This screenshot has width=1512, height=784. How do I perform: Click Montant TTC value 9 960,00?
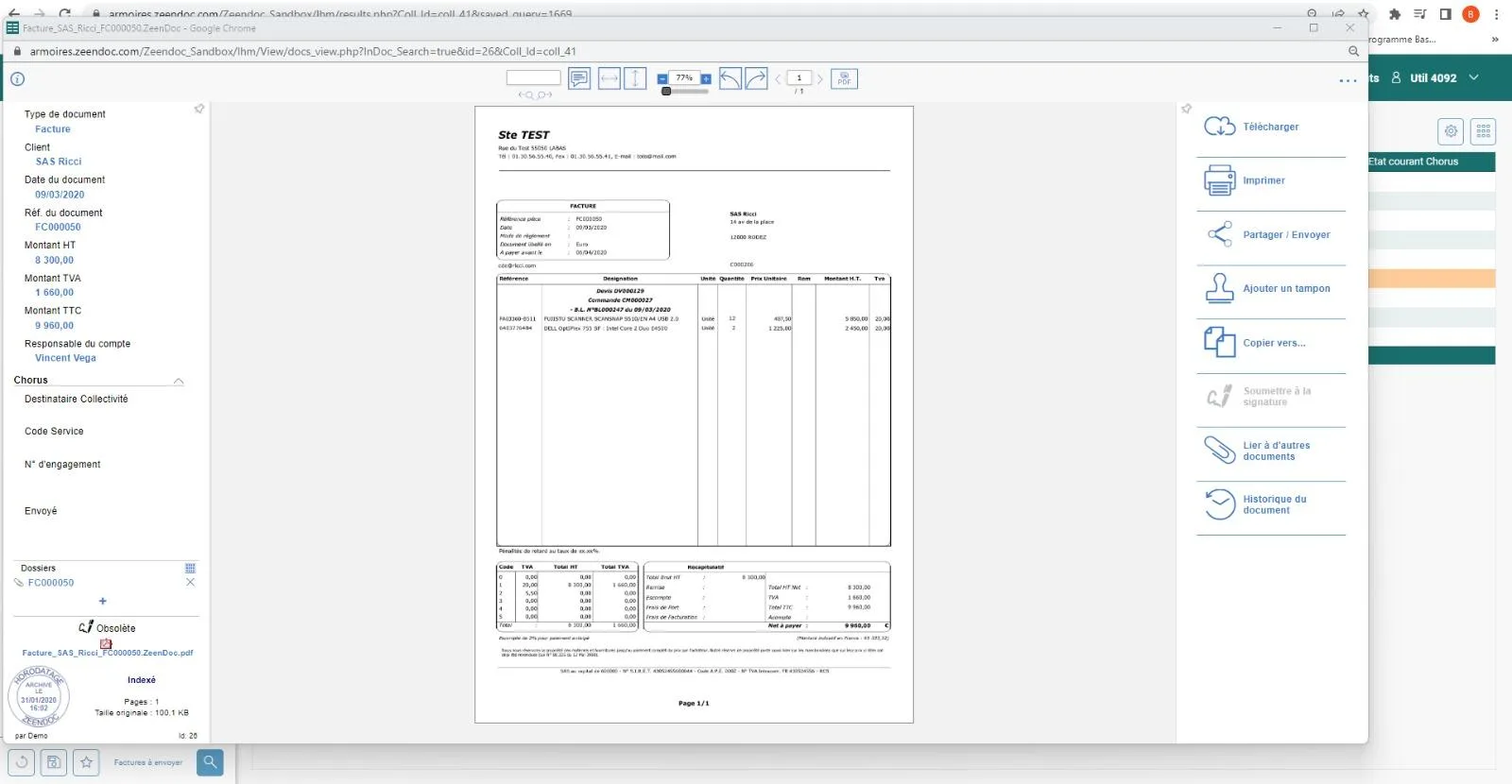[x=54, y=326]
